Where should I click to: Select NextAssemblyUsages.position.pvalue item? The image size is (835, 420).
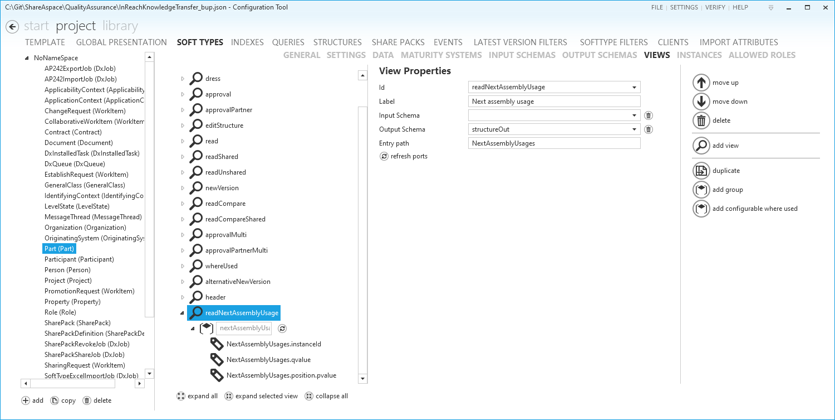[x=281, y=375]
